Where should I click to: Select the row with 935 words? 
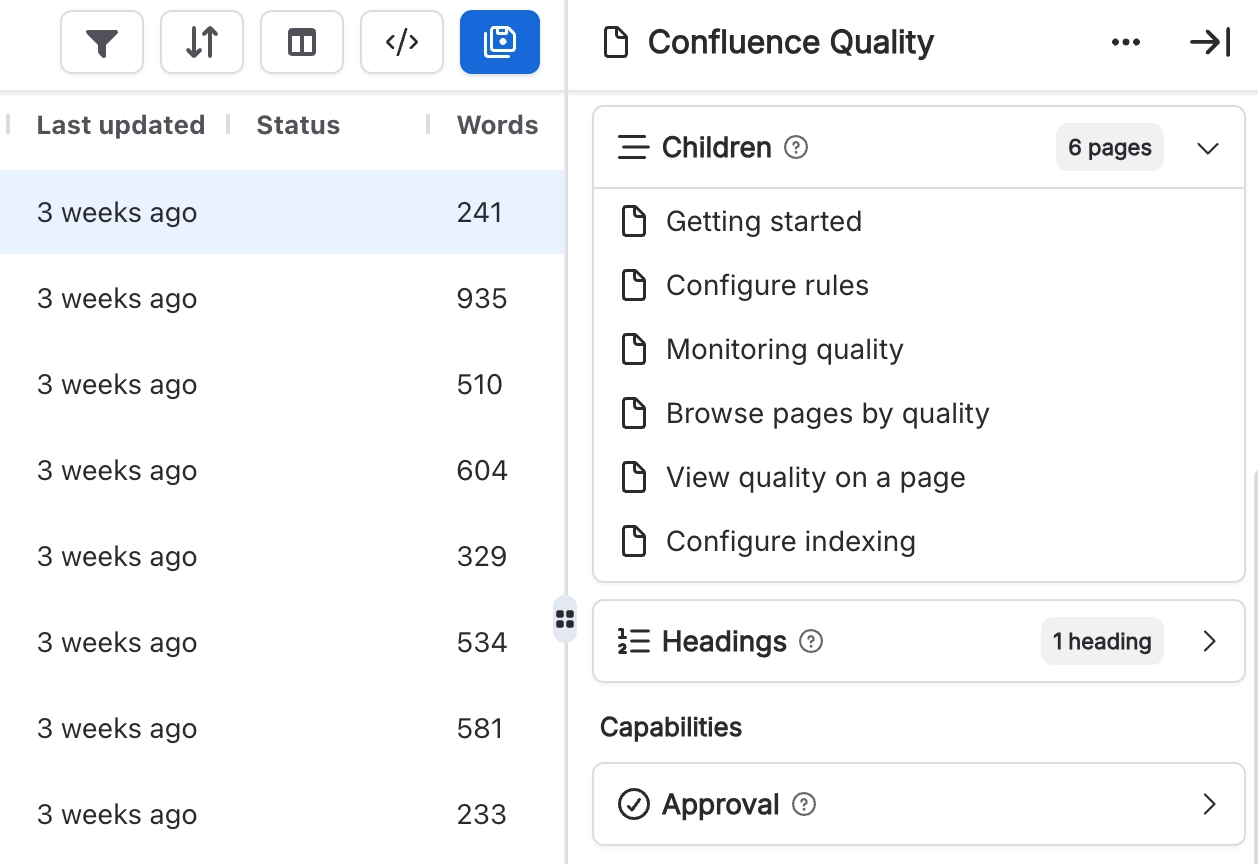(282, 298)
